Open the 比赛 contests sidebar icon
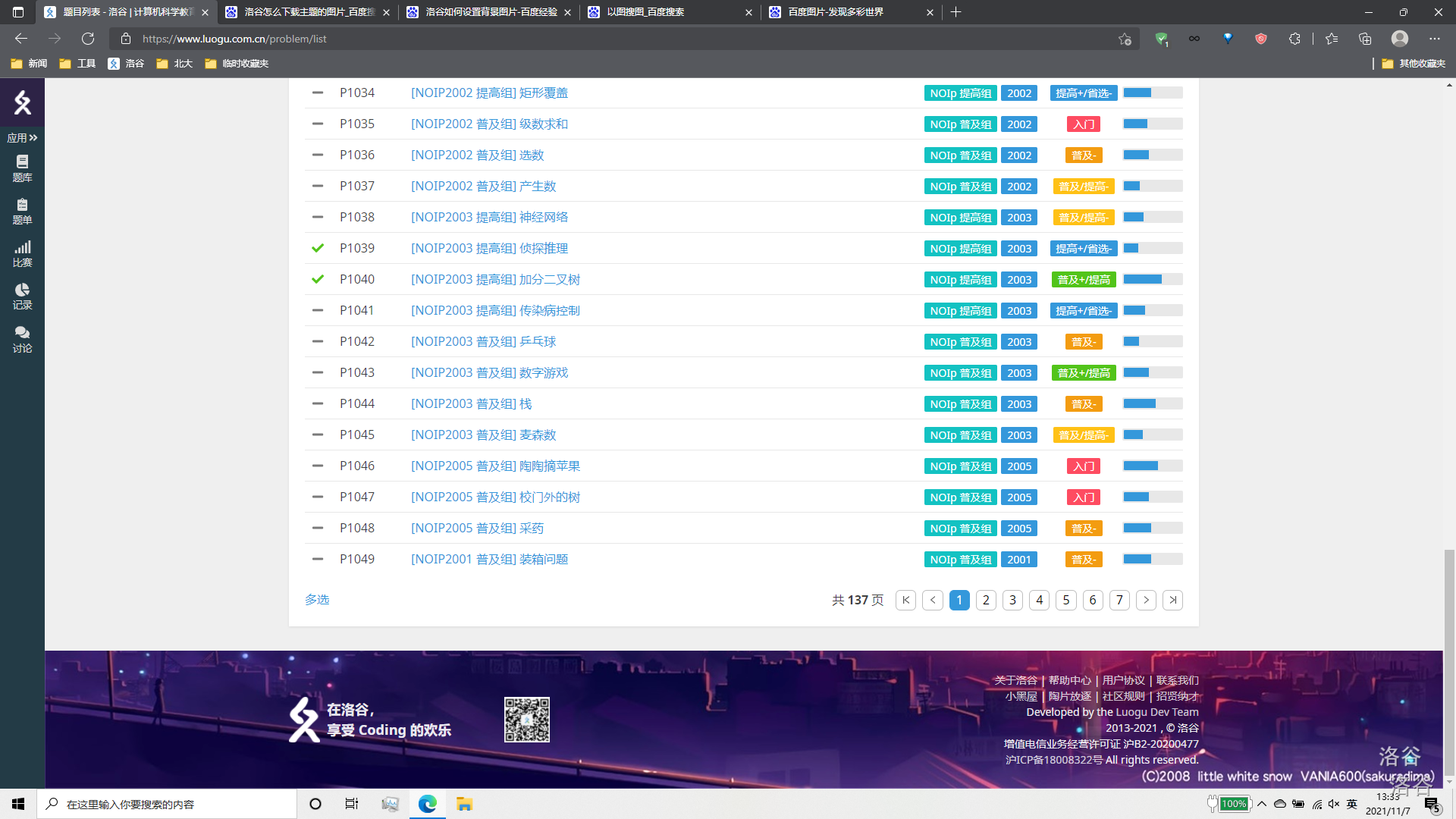 tap(22, 253)
